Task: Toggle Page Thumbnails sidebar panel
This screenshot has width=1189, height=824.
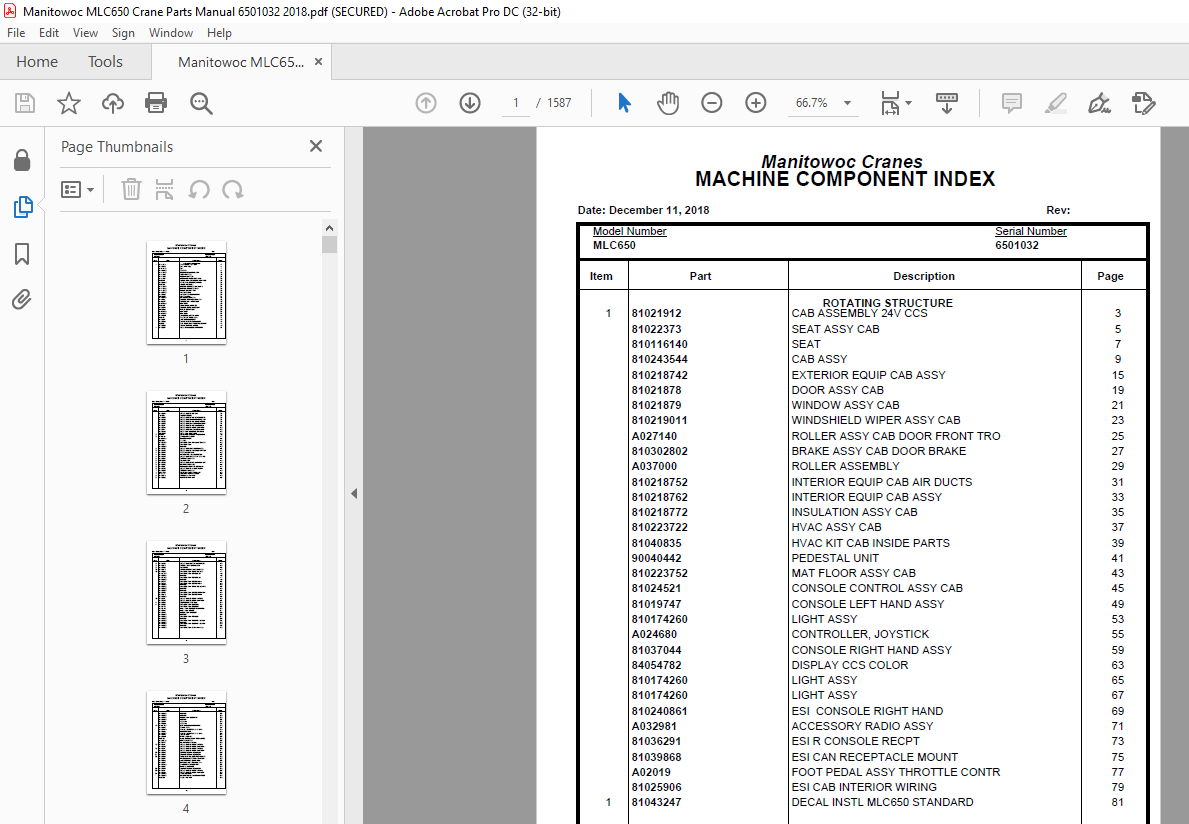Action: pyautogui.click(x=23, y=207)
